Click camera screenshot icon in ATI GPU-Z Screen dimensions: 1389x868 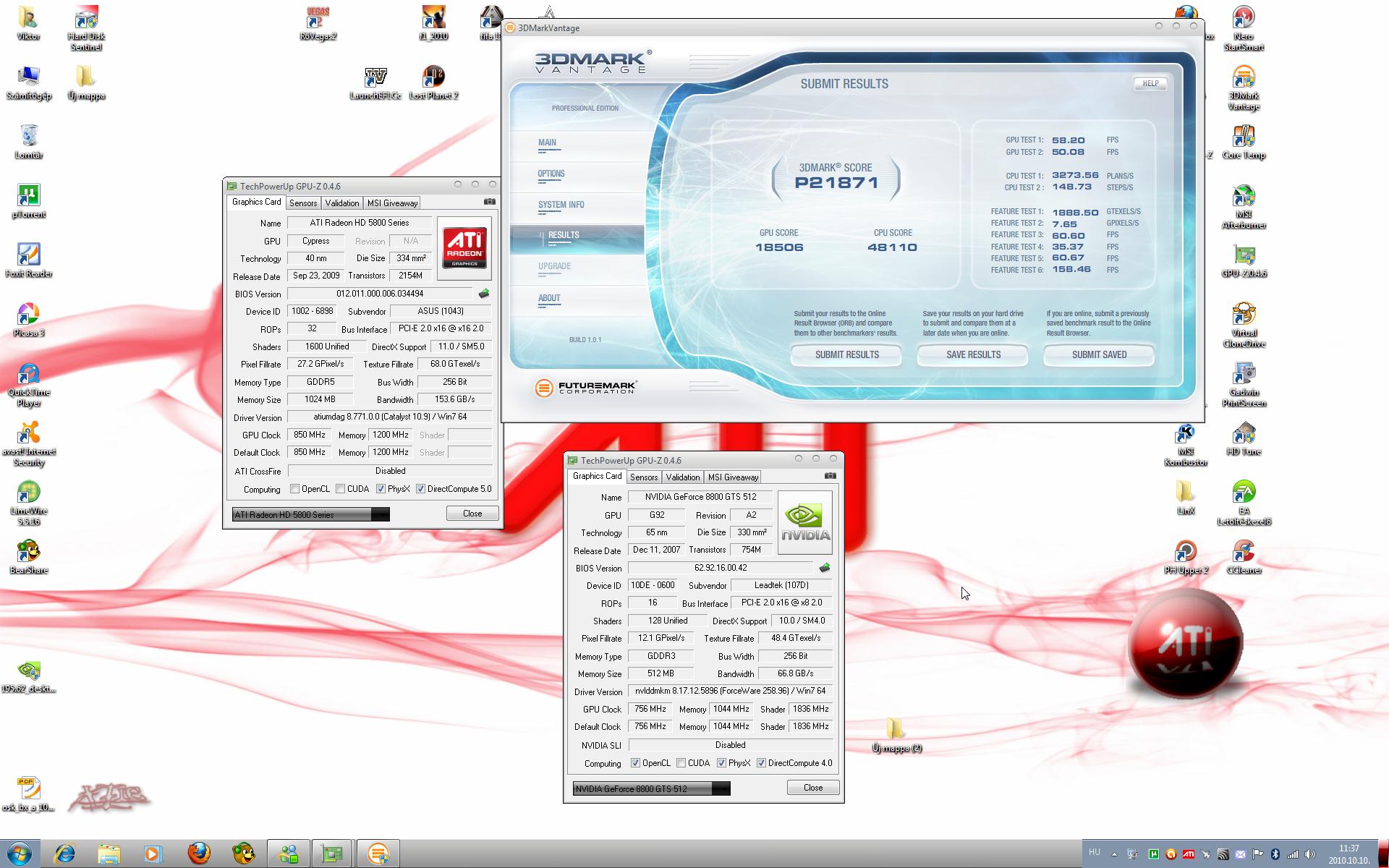click(490, 202)
